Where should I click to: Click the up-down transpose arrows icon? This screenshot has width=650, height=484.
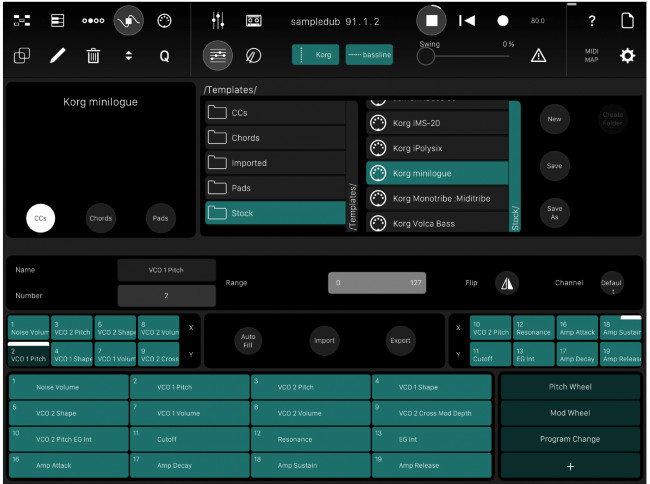point(129,56)
